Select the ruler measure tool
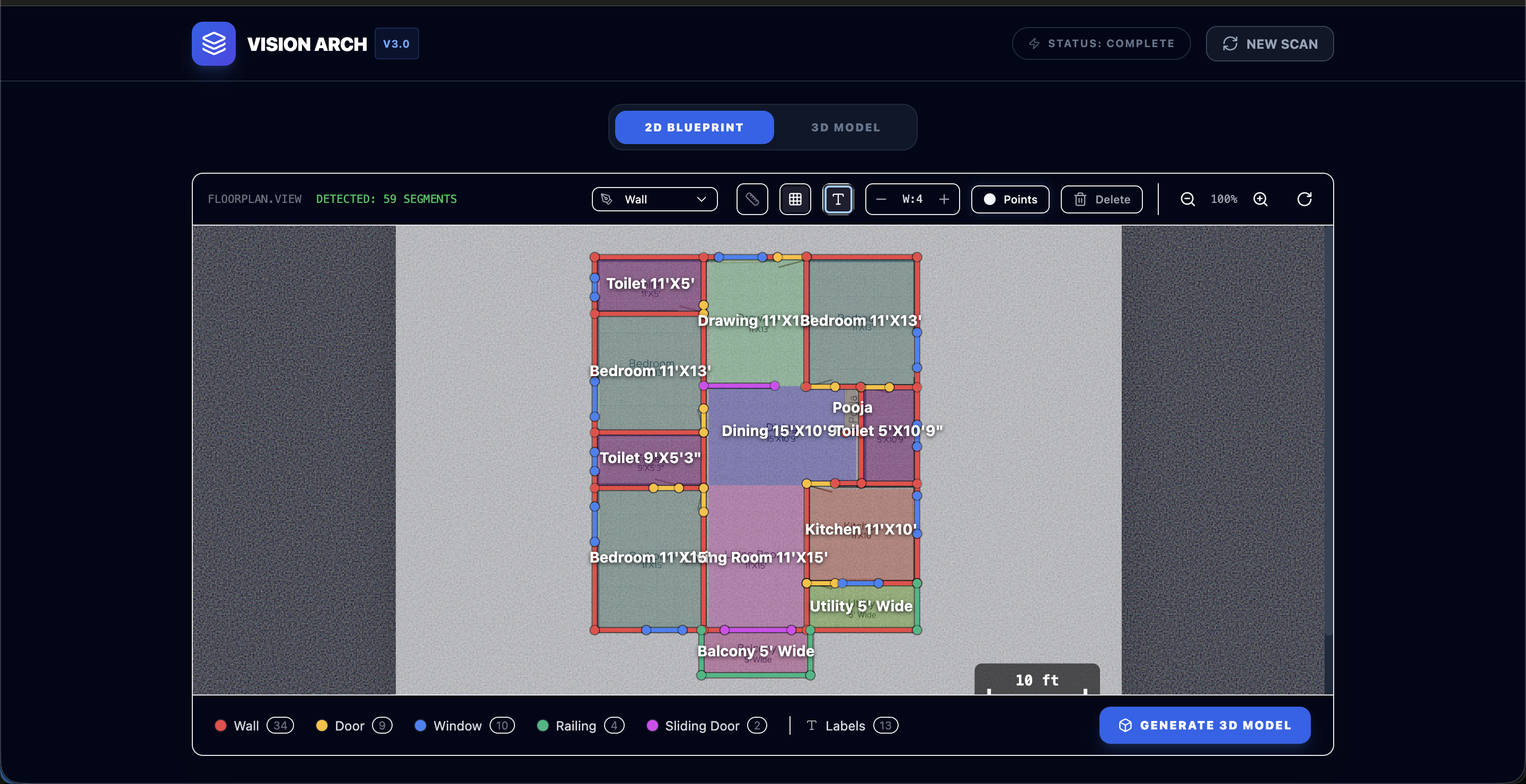Viewport: 1526px width, 784px height. tap(752, 199)
